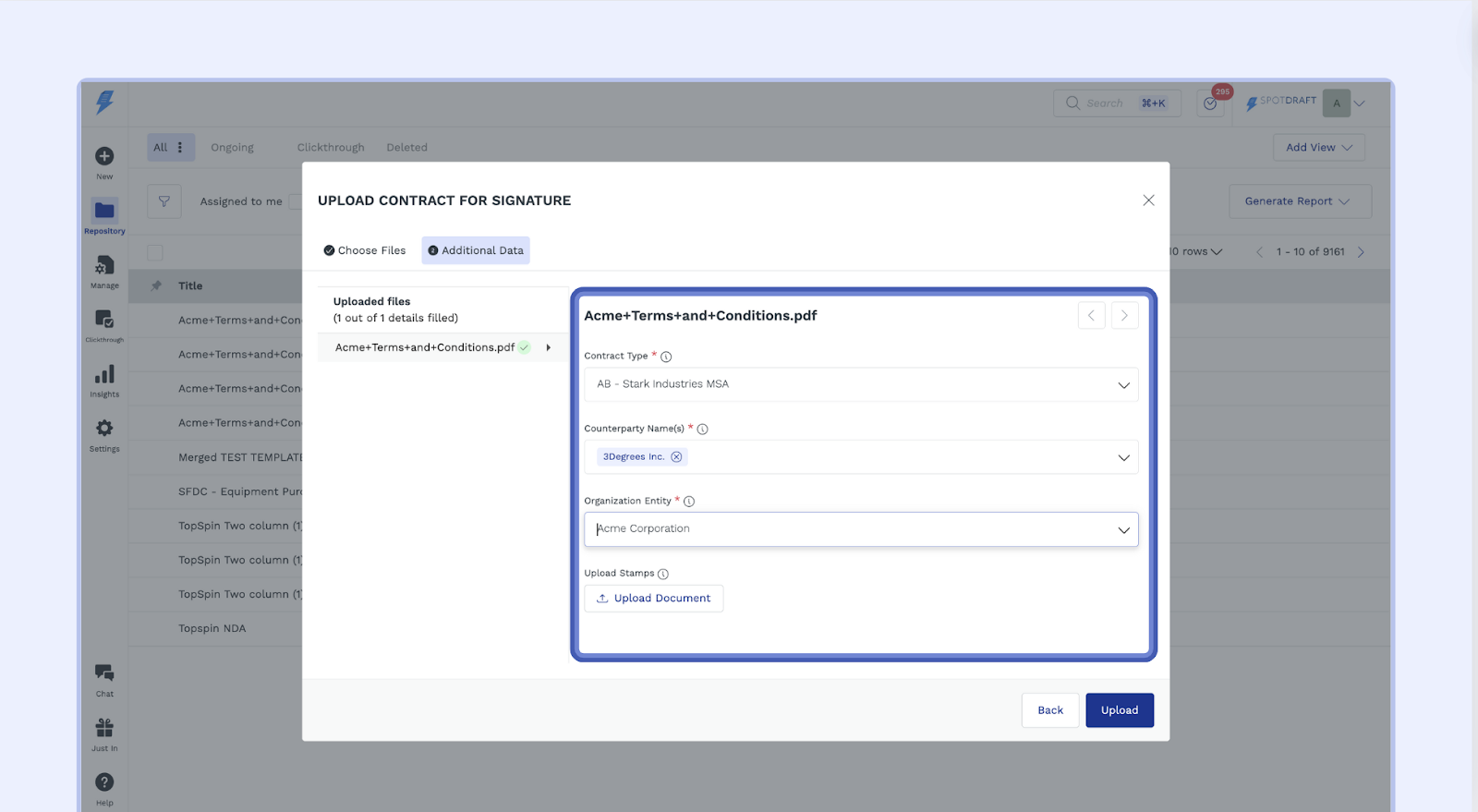This screenshot has width=1478, height=812.
Task: Open the Manage section icon
Action: 104,266
